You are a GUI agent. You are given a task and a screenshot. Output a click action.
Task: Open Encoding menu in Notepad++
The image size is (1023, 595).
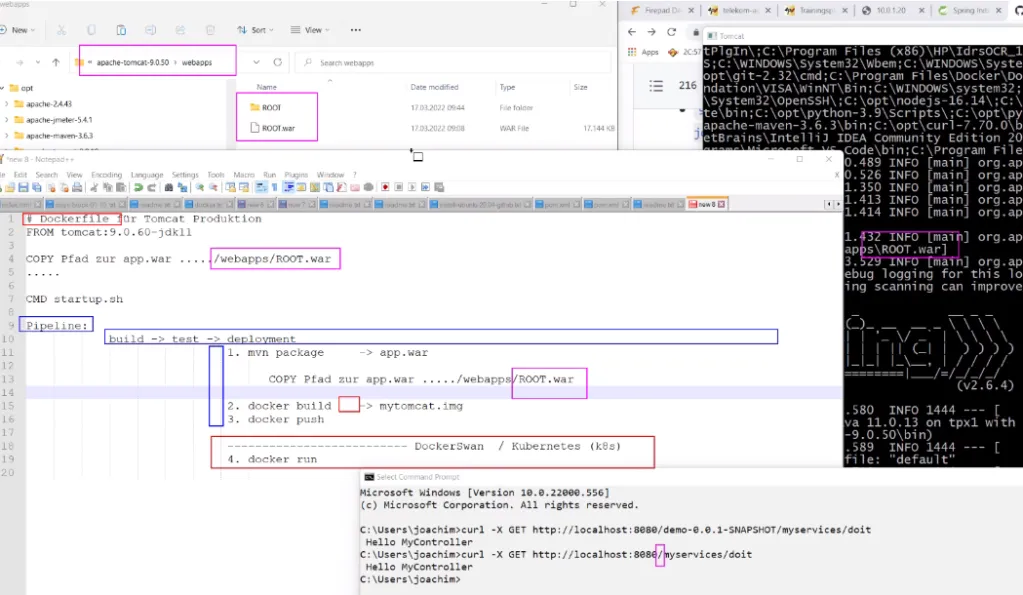click(x=106, y=175)
